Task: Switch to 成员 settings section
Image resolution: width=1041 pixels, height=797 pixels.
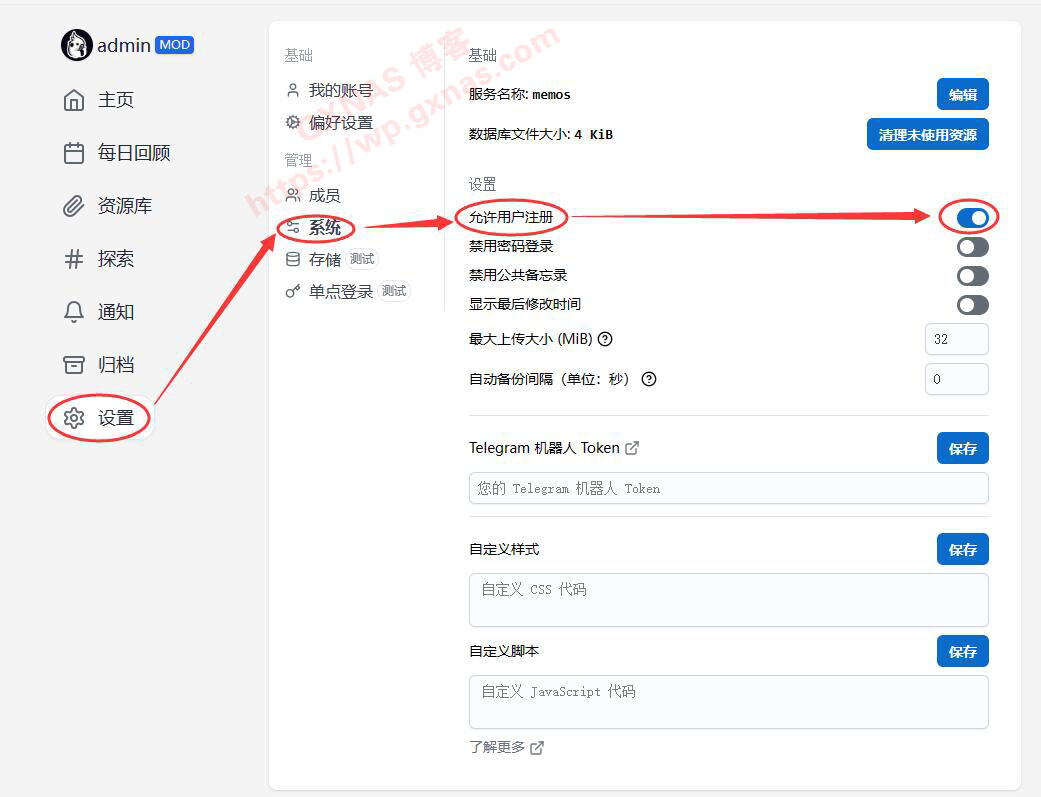Action: click(x=323, y=196)
